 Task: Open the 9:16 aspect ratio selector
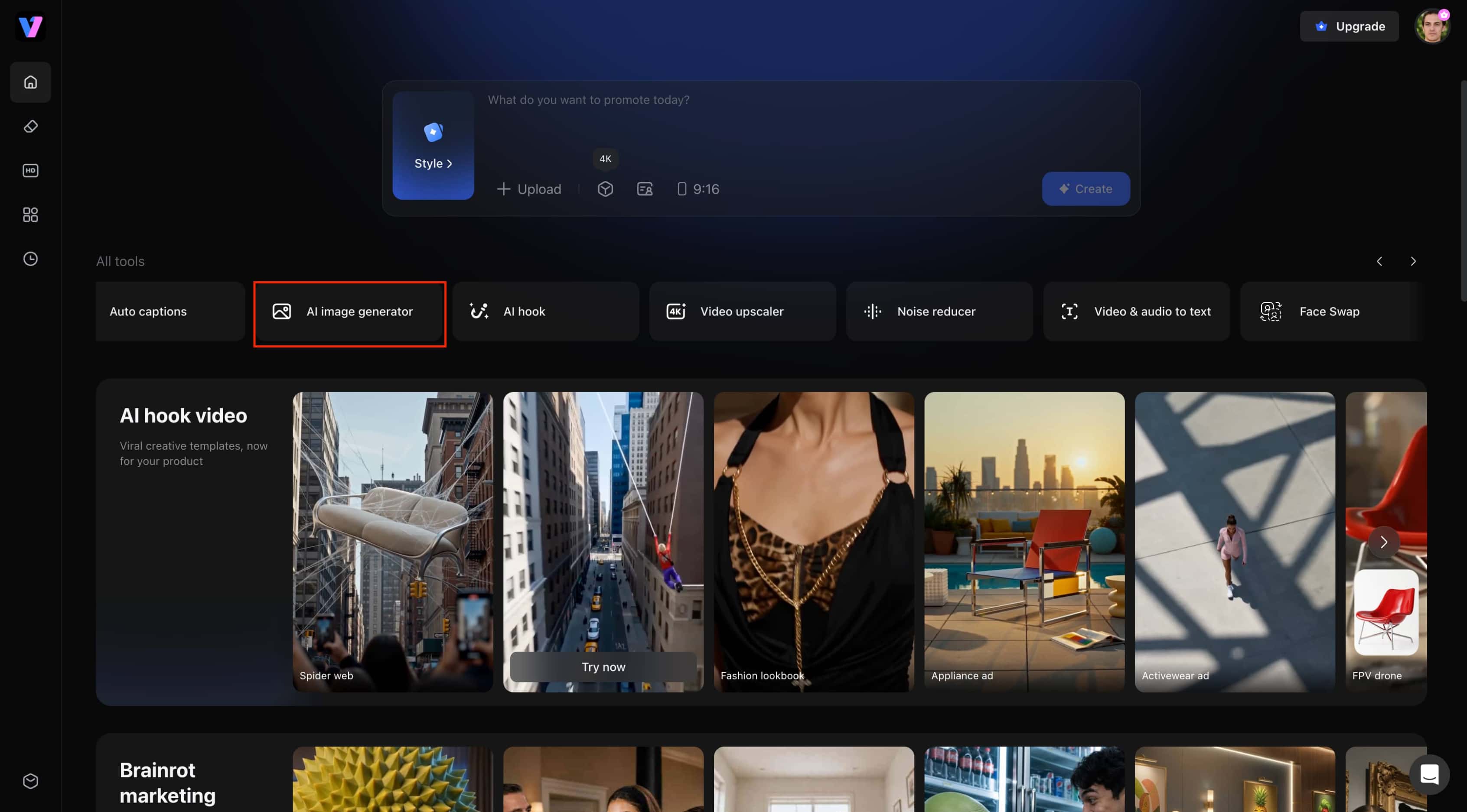click(698, 189)
